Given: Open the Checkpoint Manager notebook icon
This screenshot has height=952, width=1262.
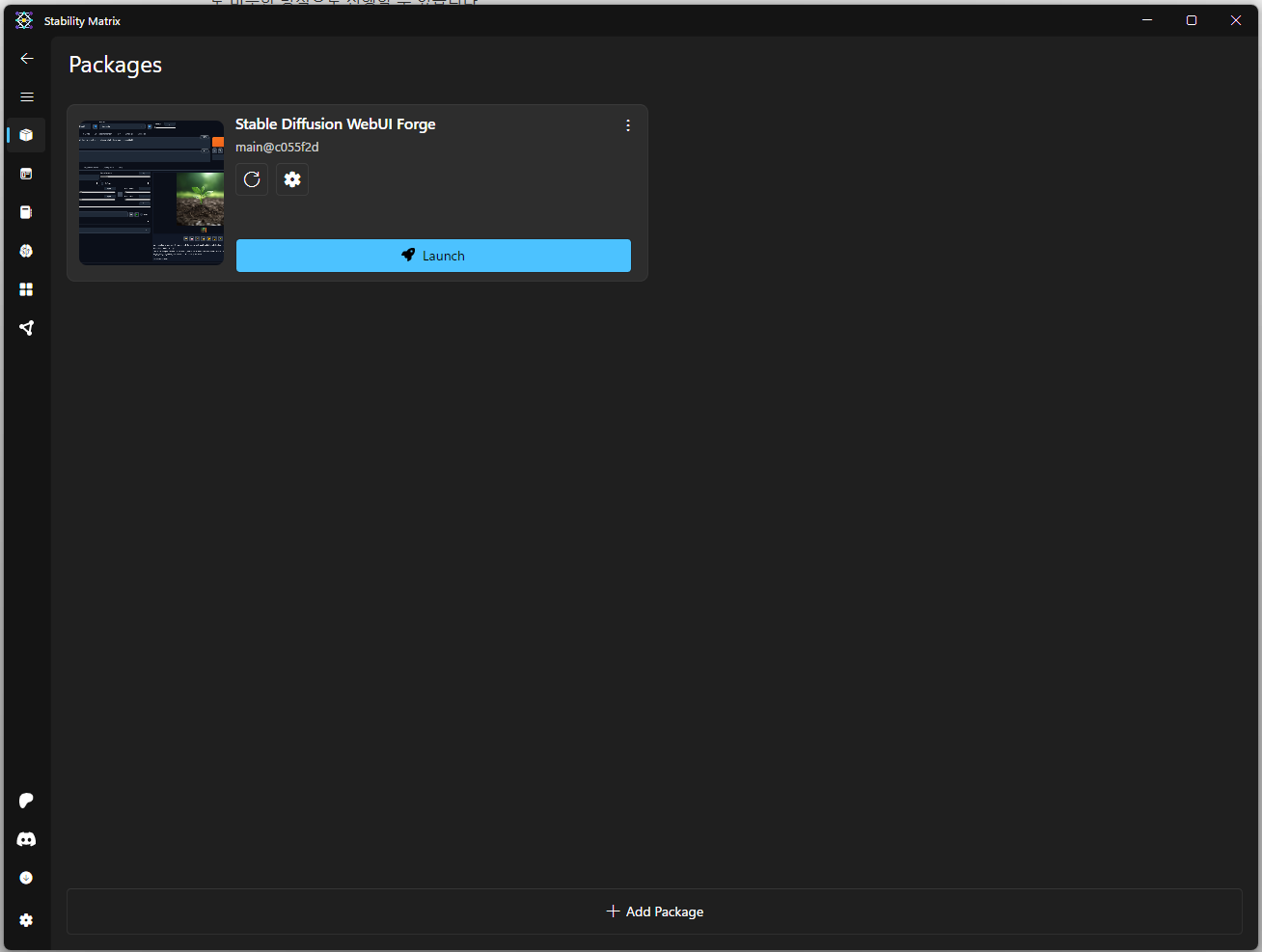Looking at the screenshot, I should 26,212.
